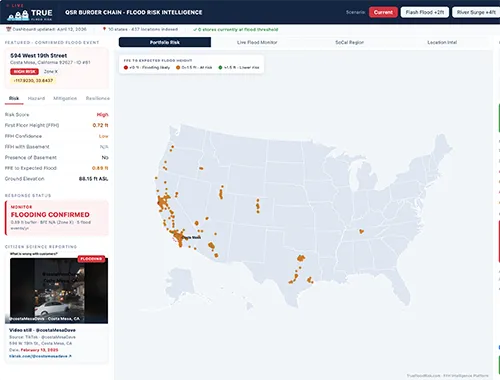This screenshot has width=500, height=380.
Task: Click the FLOODING CONFIRMED status card
Action: click(x=57, y=218)
